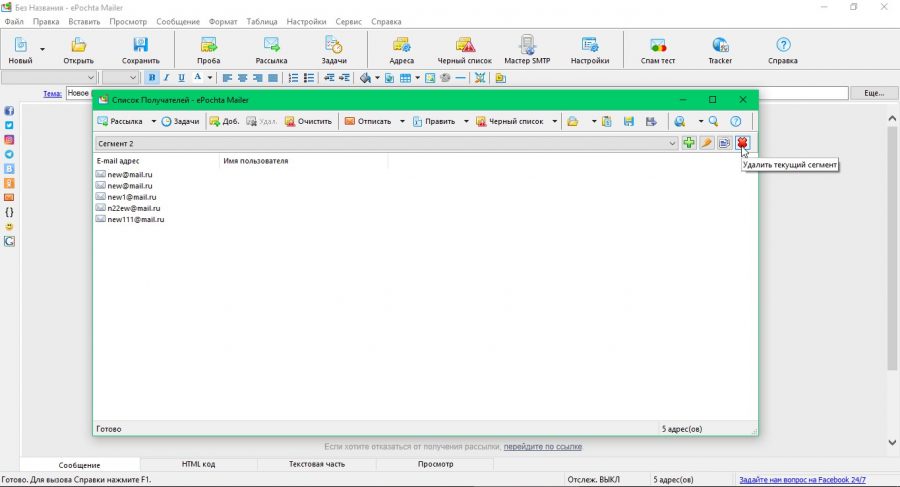Image resolution: width=900 pixels, height=487 pixels.
Task: Open the Адреса address book icon
Action: 401,50
